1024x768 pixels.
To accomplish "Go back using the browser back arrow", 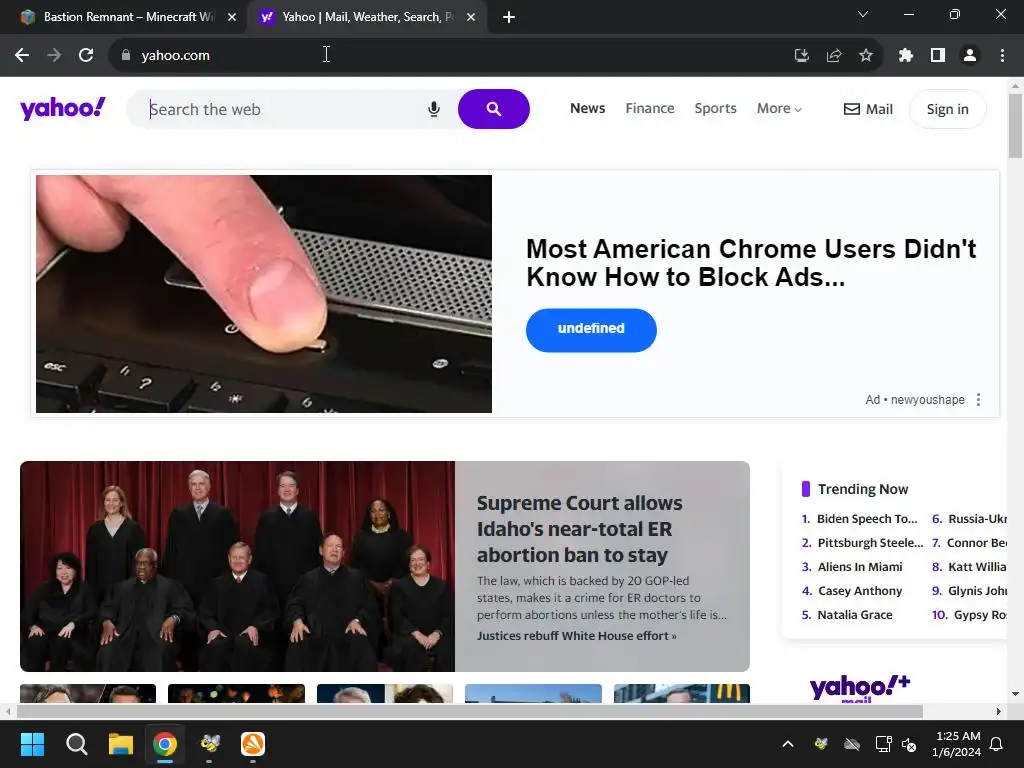I will [x=22, y=56].
